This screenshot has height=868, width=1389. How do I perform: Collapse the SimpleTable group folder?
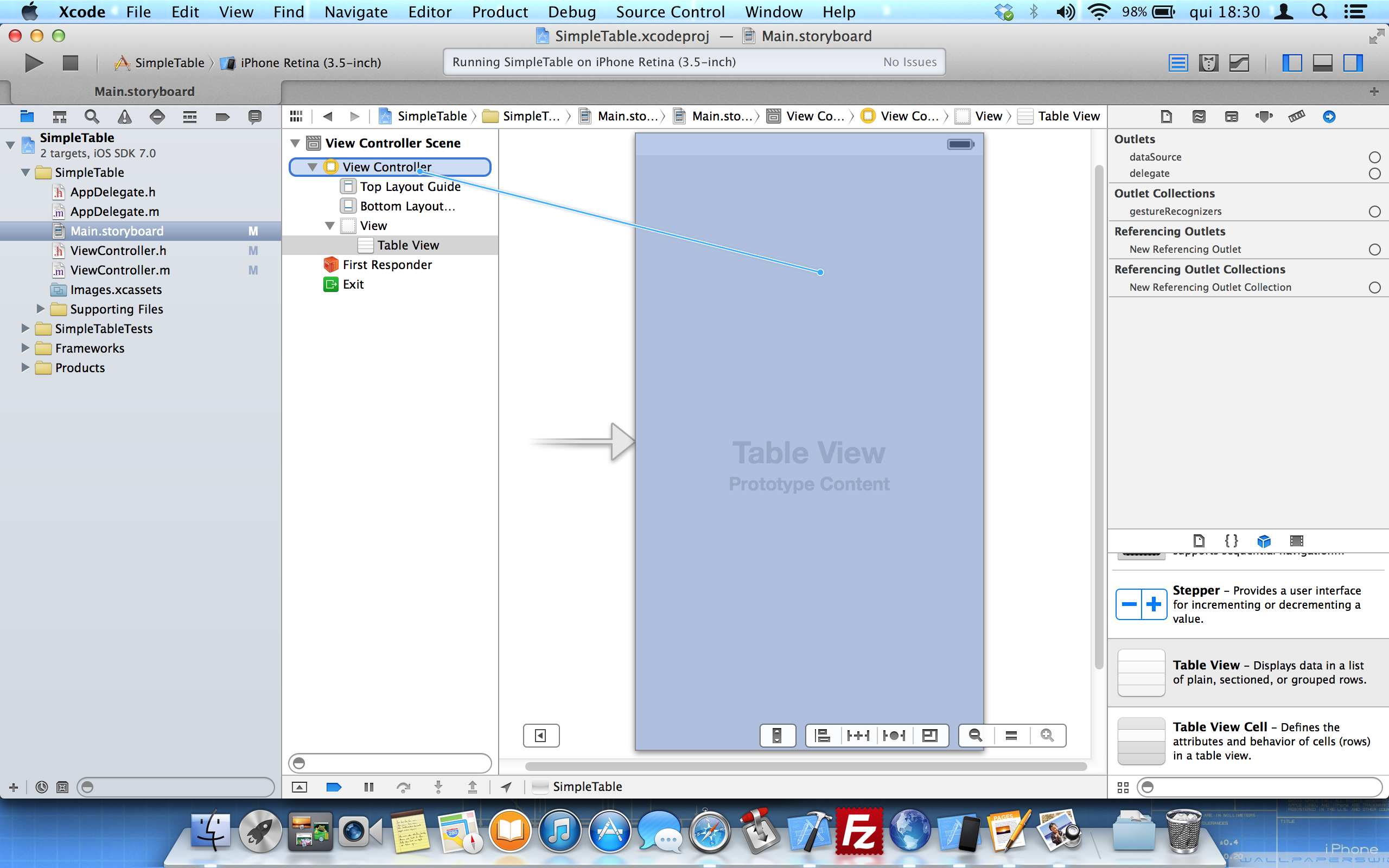pos(26,172)
